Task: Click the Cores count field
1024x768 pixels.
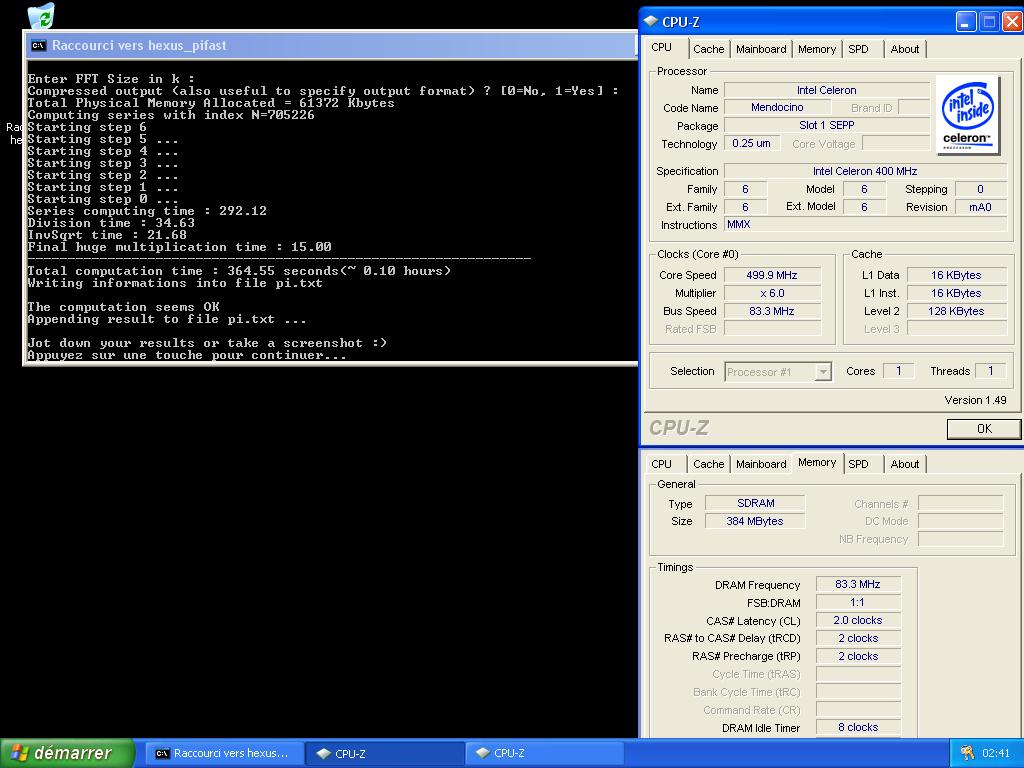Action: [899, 371]
